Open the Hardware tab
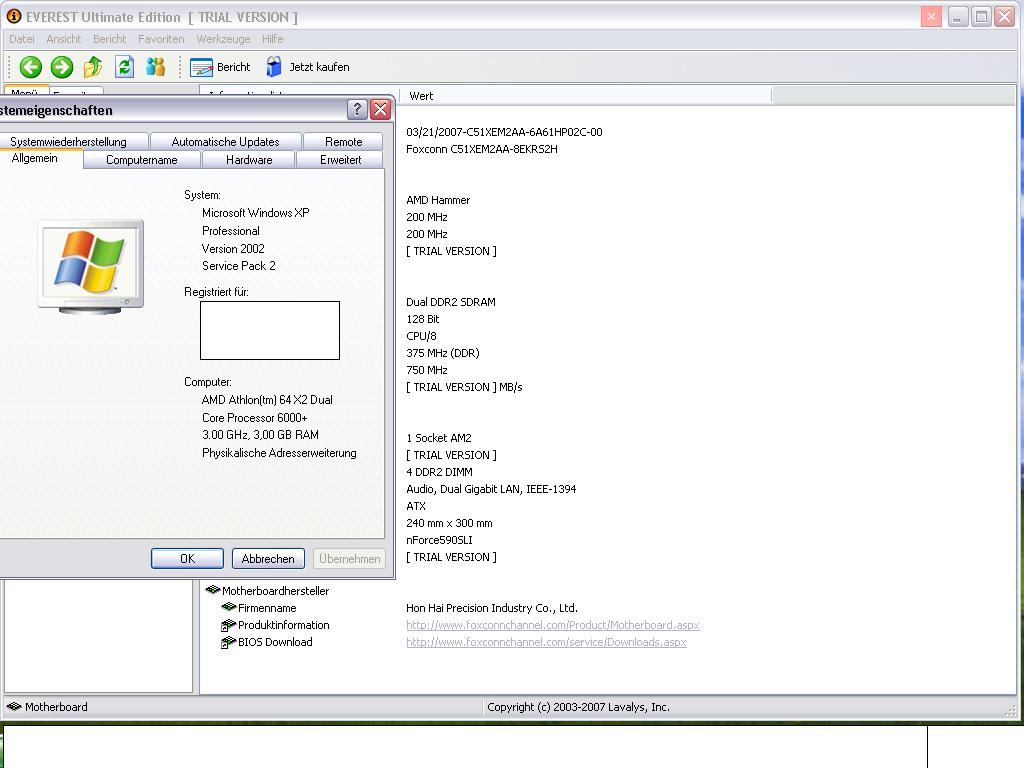This screenshot has width=1024, height=768. coord(249,160)
